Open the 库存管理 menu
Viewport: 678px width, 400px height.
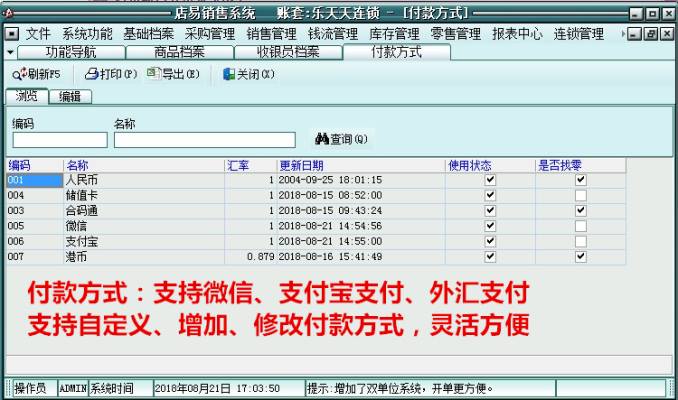click(x=394, y=34)
